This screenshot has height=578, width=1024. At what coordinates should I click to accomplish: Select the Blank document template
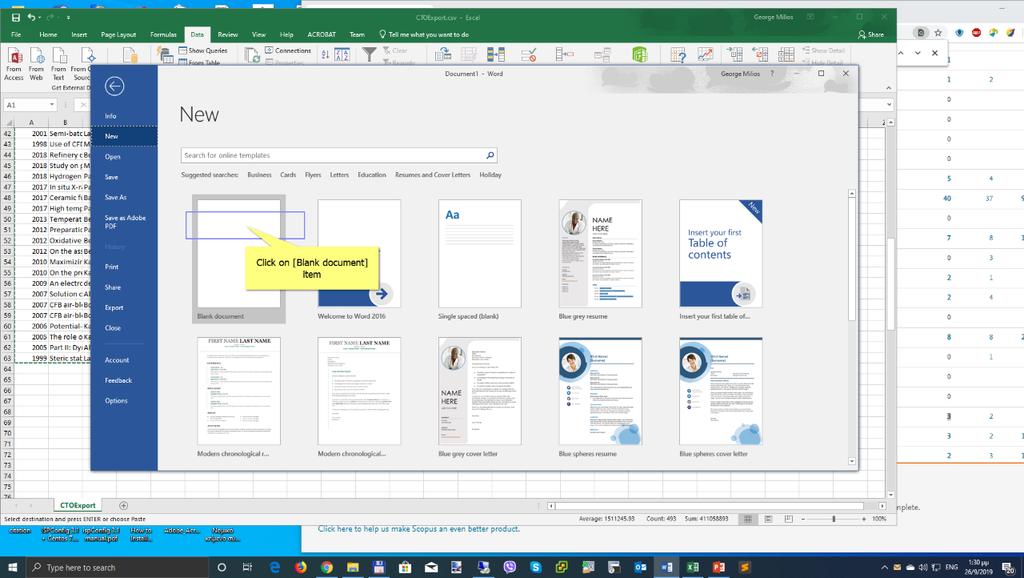(238, 259)
